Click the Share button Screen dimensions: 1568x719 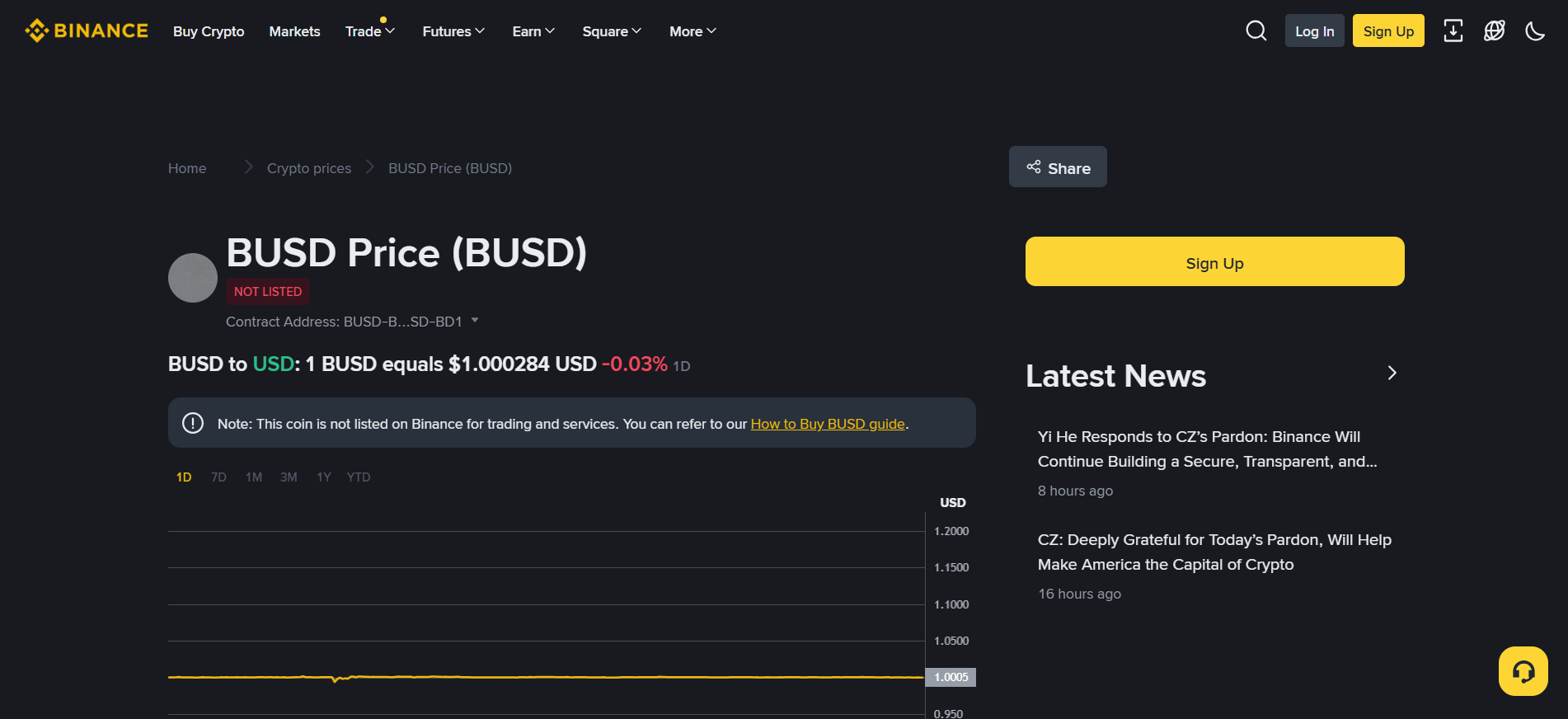tap(1058, 167)
